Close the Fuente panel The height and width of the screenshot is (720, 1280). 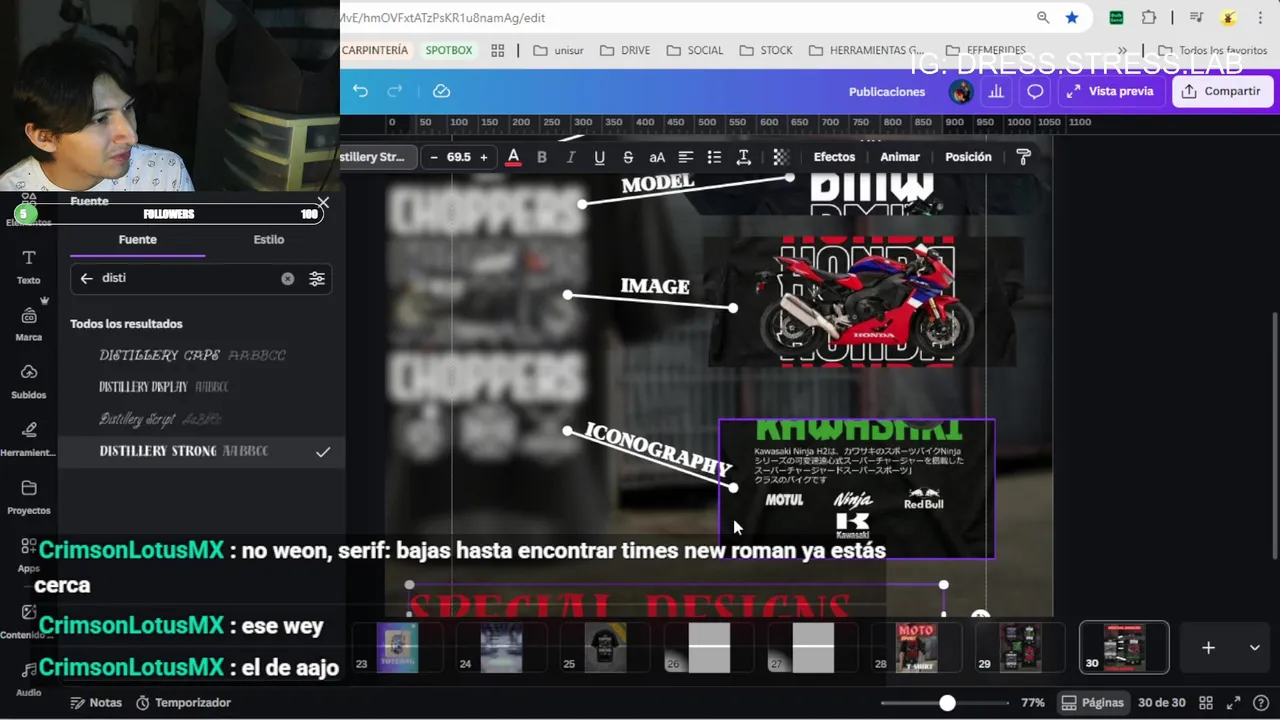[323, 203]
